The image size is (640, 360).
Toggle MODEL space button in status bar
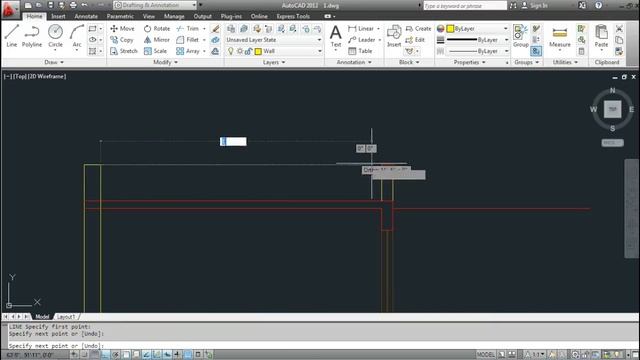point(485,354)
